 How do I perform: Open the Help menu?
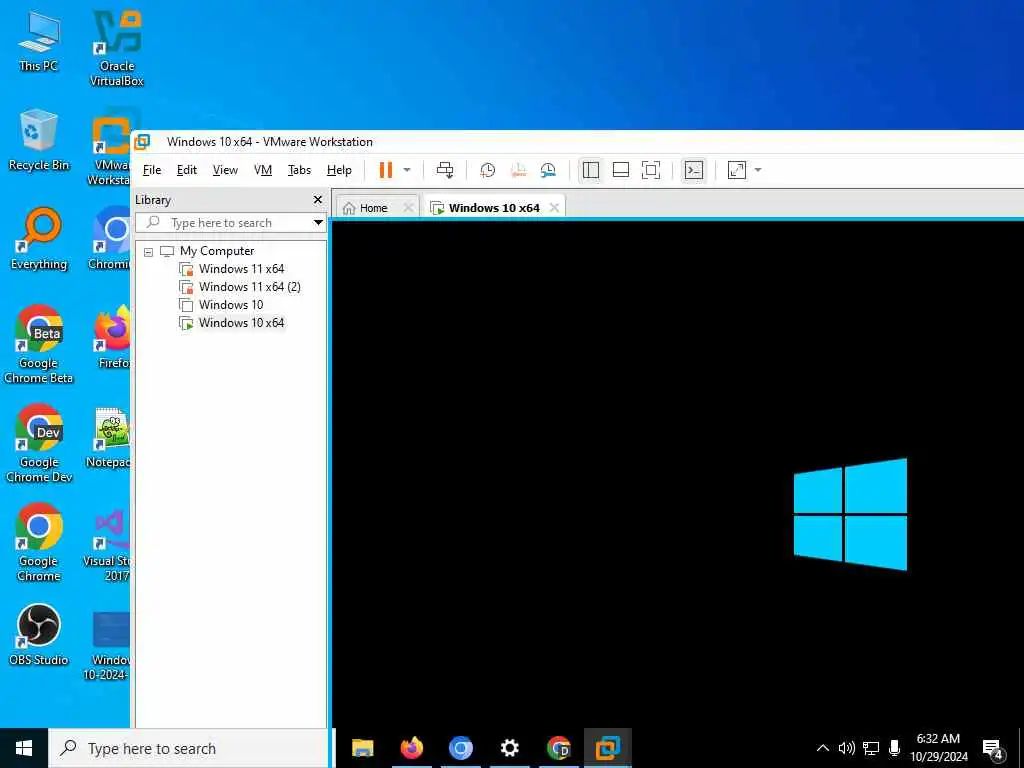click(x=339, y=170)
